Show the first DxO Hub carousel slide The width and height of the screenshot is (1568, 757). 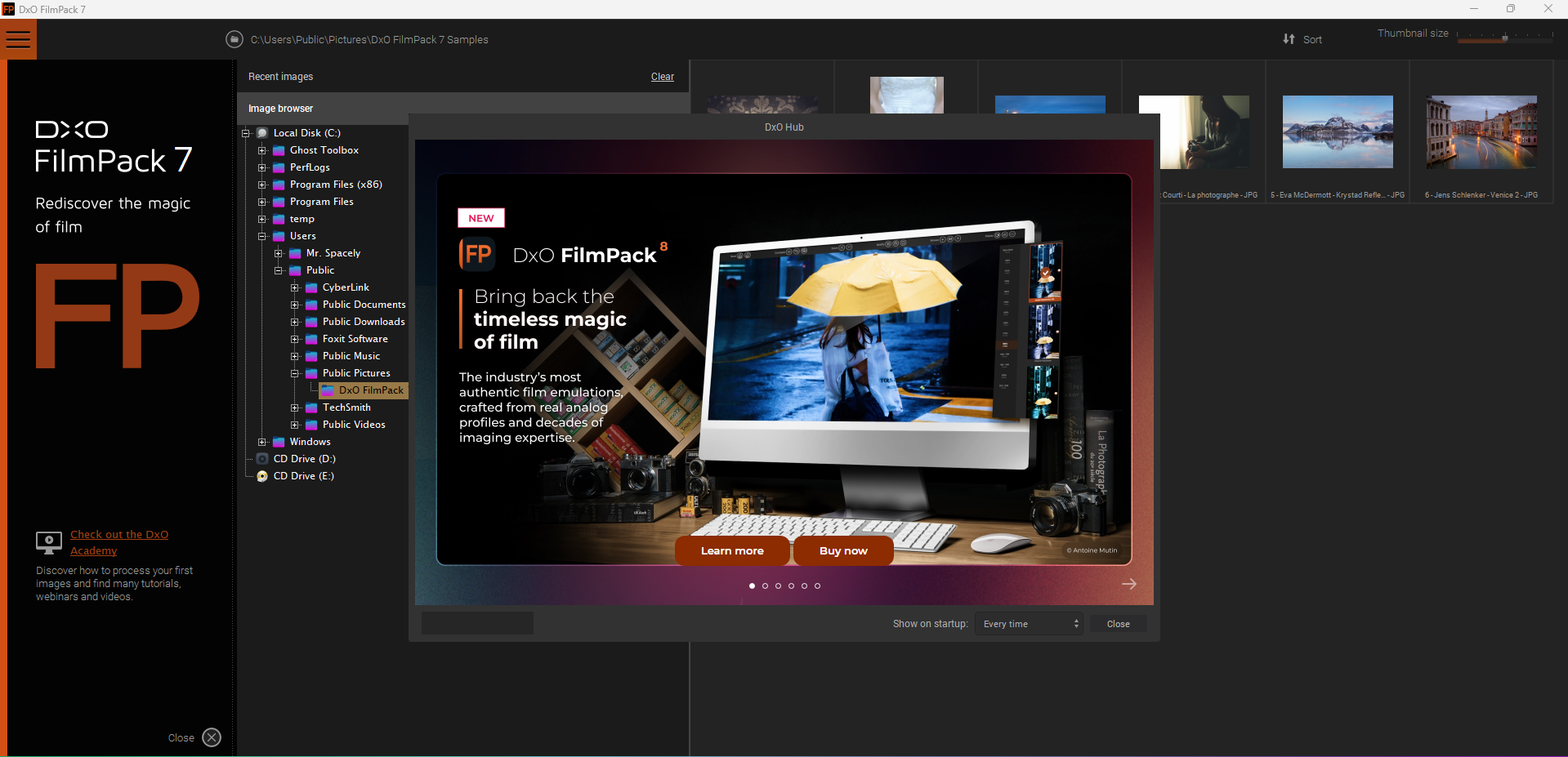(752, 586)
